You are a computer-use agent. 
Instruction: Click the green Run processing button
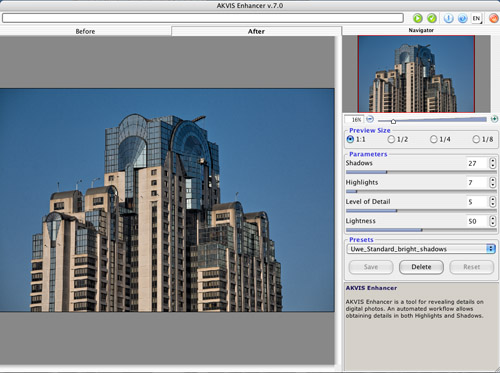click(418, 18)
